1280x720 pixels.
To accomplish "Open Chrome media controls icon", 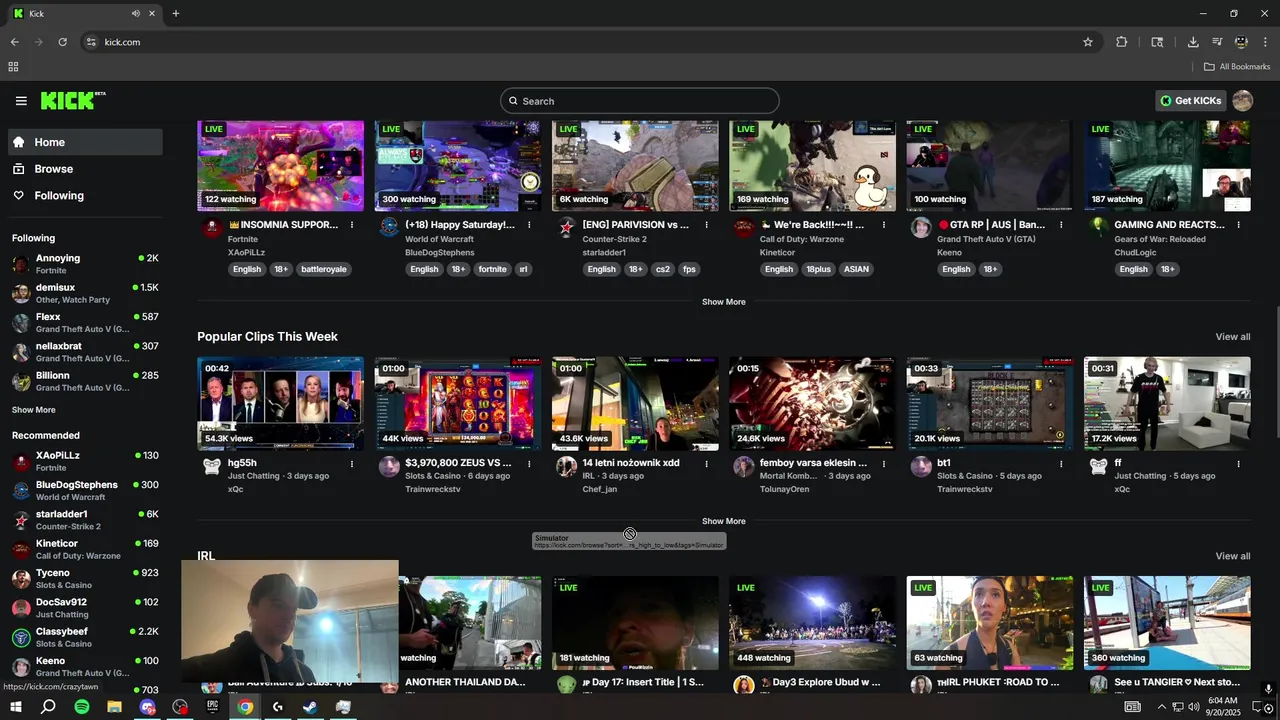I will 1217,42.
